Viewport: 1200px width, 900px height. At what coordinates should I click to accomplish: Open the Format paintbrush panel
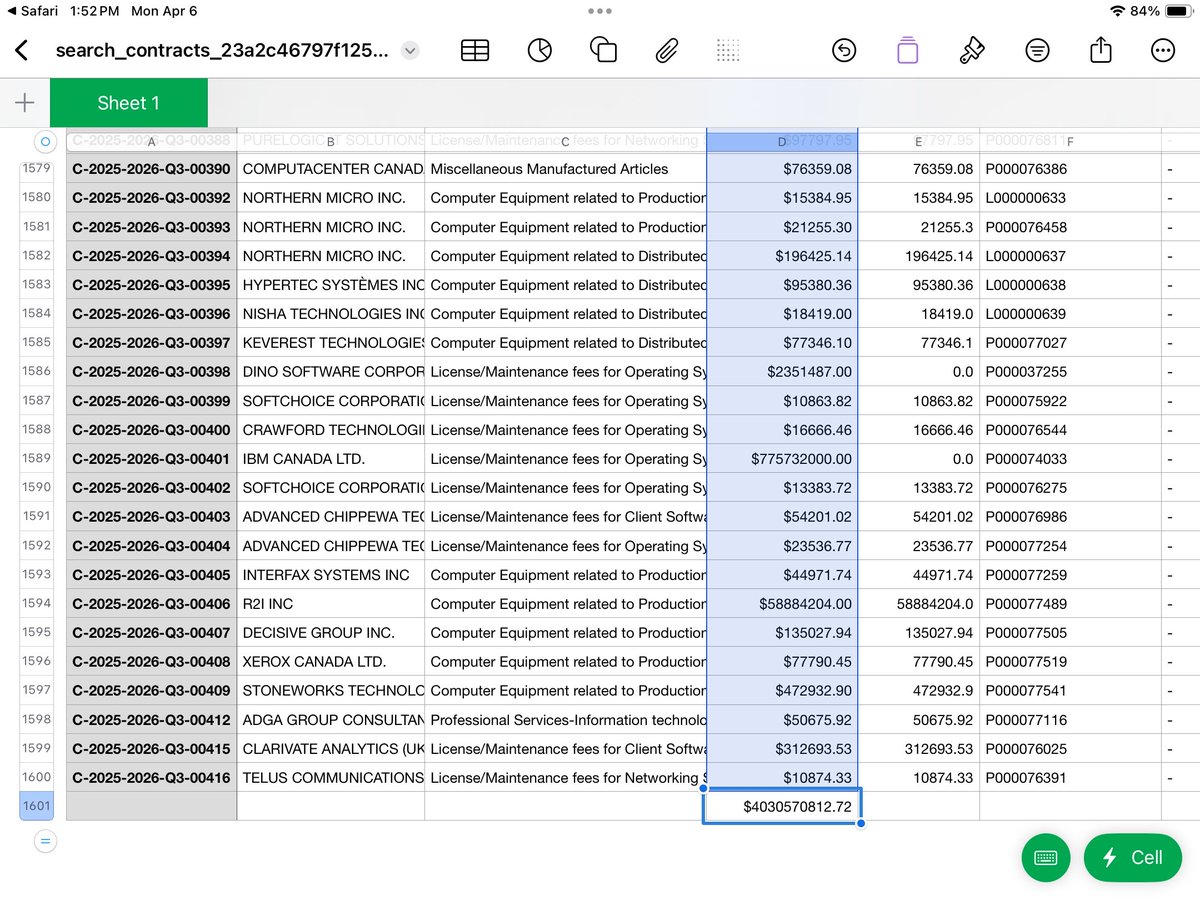tap(971, 50)
